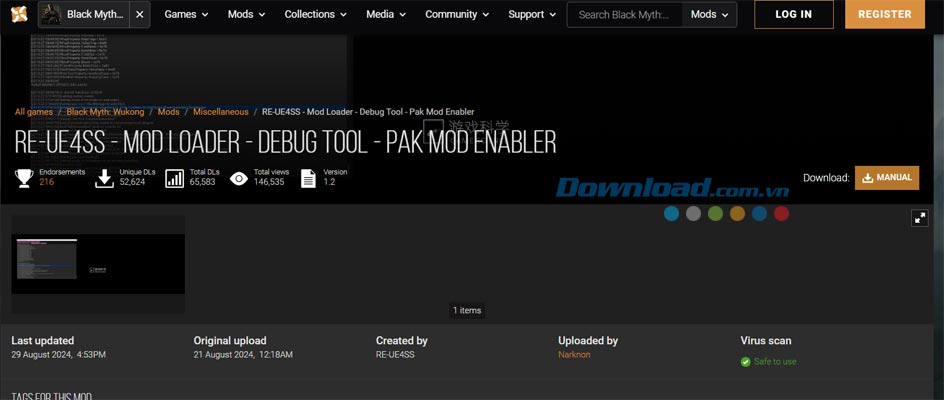This screenshot has height=400, width=944.
Task: Open the Support menu
Action: 532,15
